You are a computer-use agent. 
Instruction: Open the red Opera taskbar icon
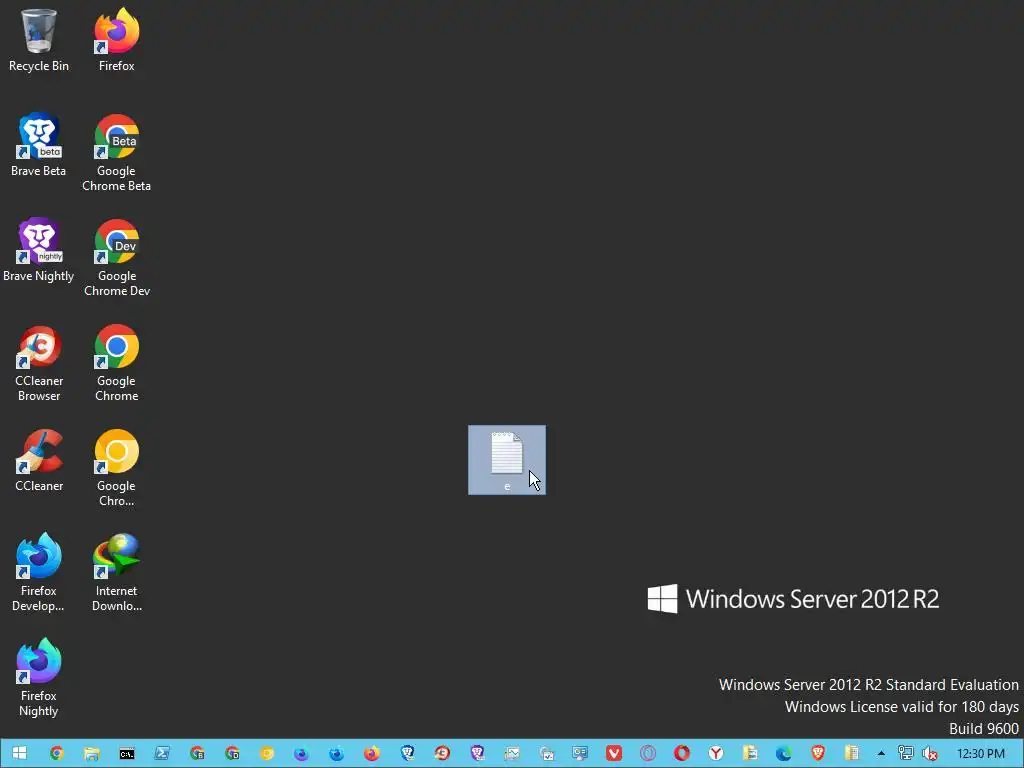(x=682, y=754)
